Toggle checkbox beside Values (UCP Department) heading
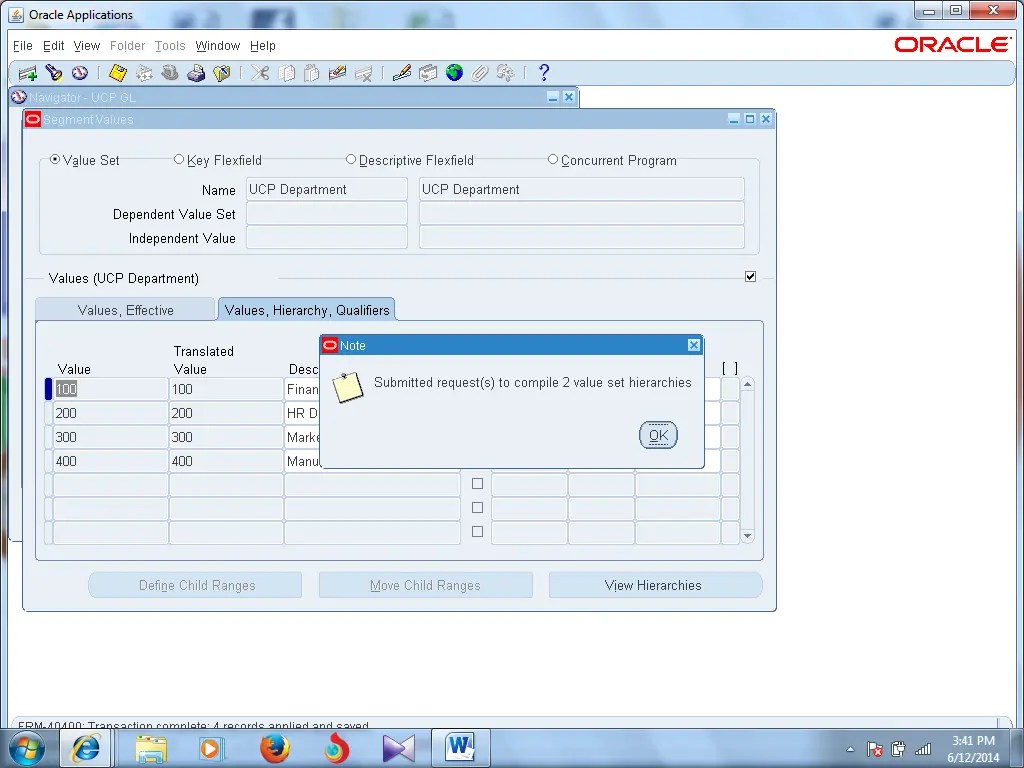The height and width of the screenshot is (768, 1024). (x=750, y=276)
